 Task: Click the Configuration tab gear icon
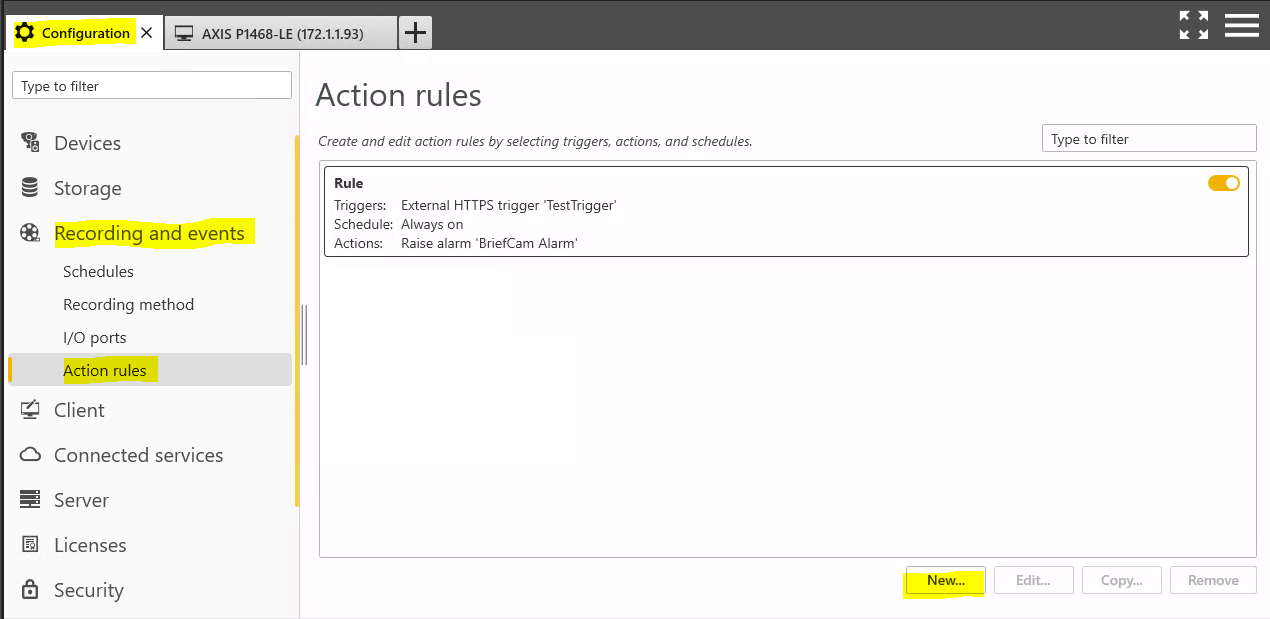pyautogui.click(x=25, y=33)
